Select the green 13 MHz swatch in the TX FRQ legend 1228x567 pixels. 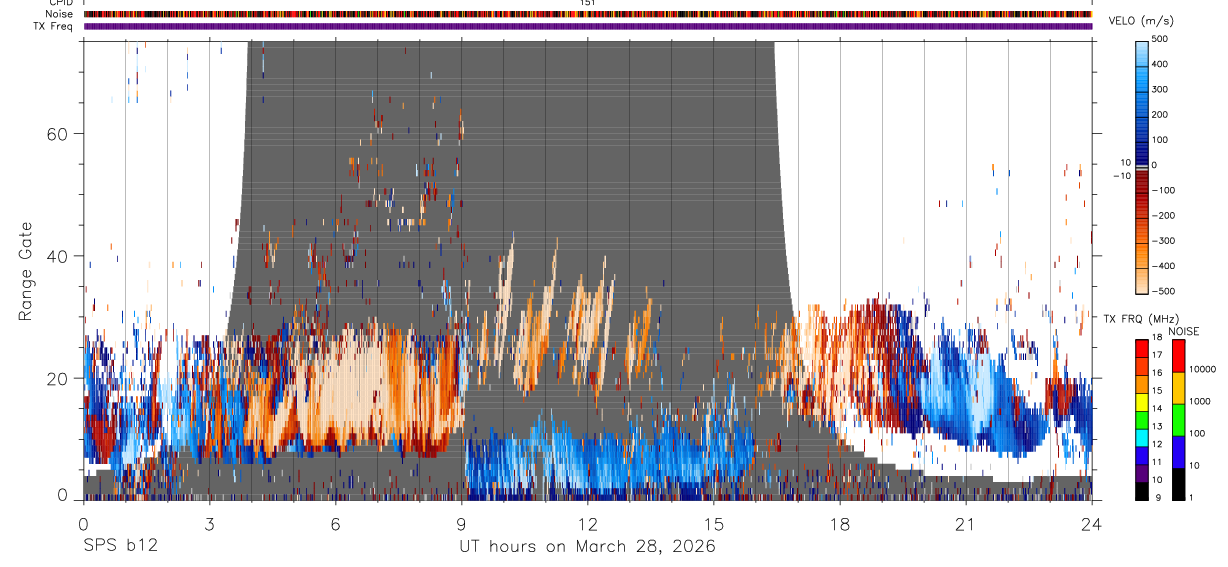[1142, 420]
